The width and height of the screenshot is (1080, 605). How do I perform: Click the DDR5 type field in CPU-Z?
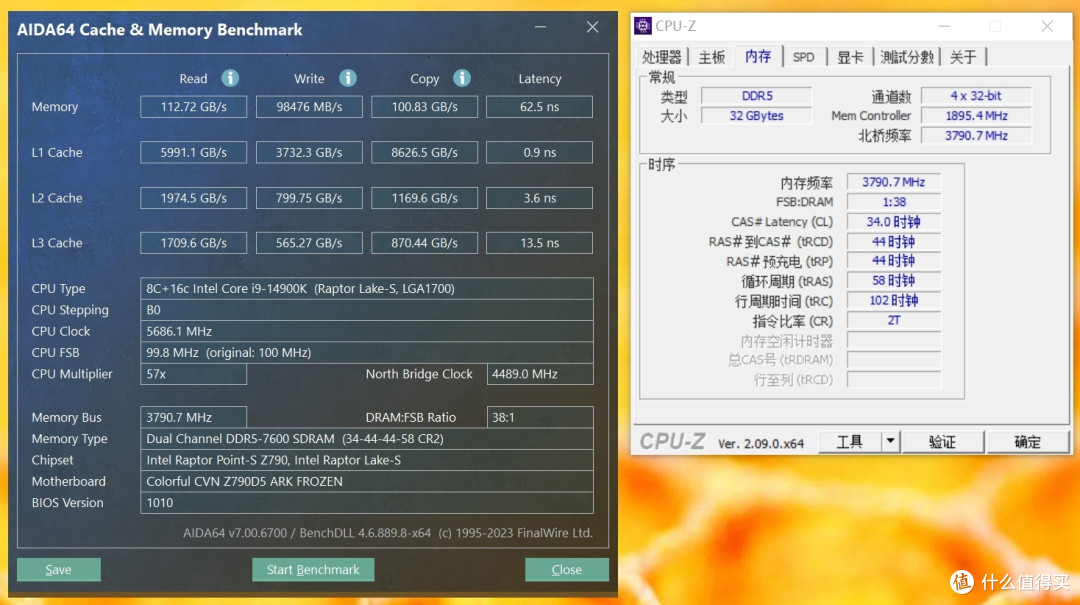(x=756, y=96)
